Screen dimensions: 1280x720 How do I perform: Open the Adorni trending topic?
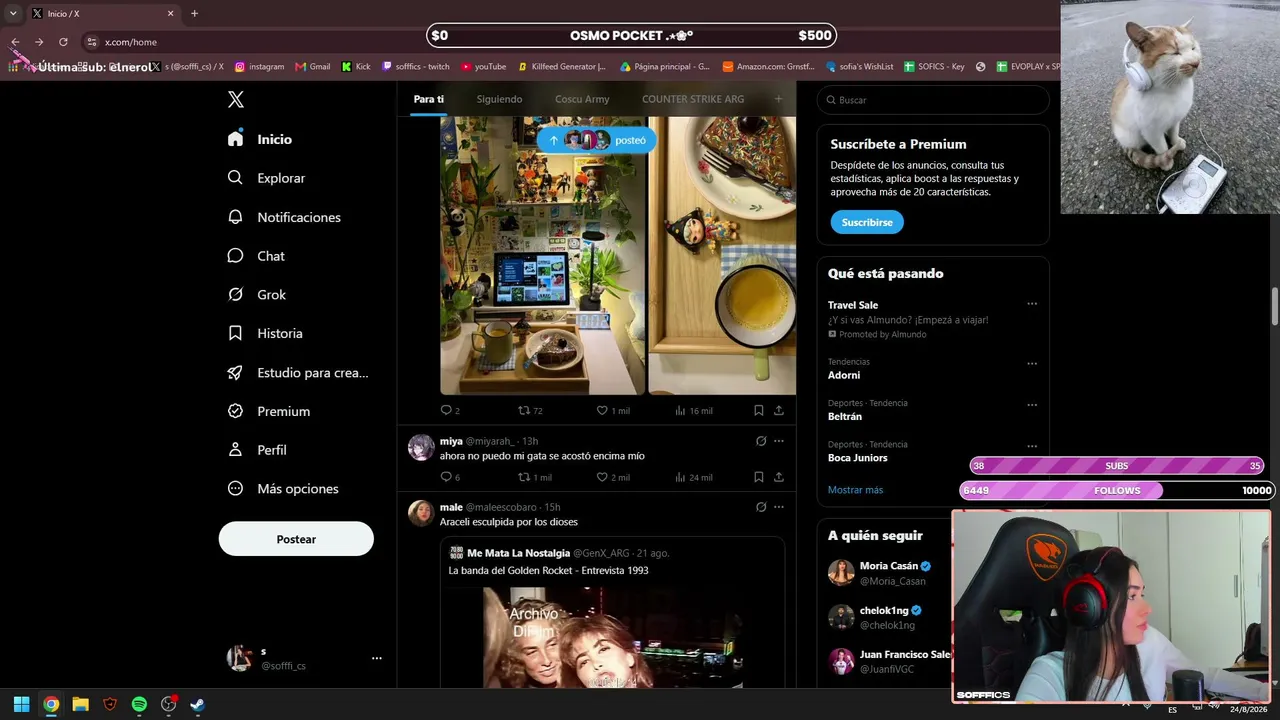pos(844,375)
